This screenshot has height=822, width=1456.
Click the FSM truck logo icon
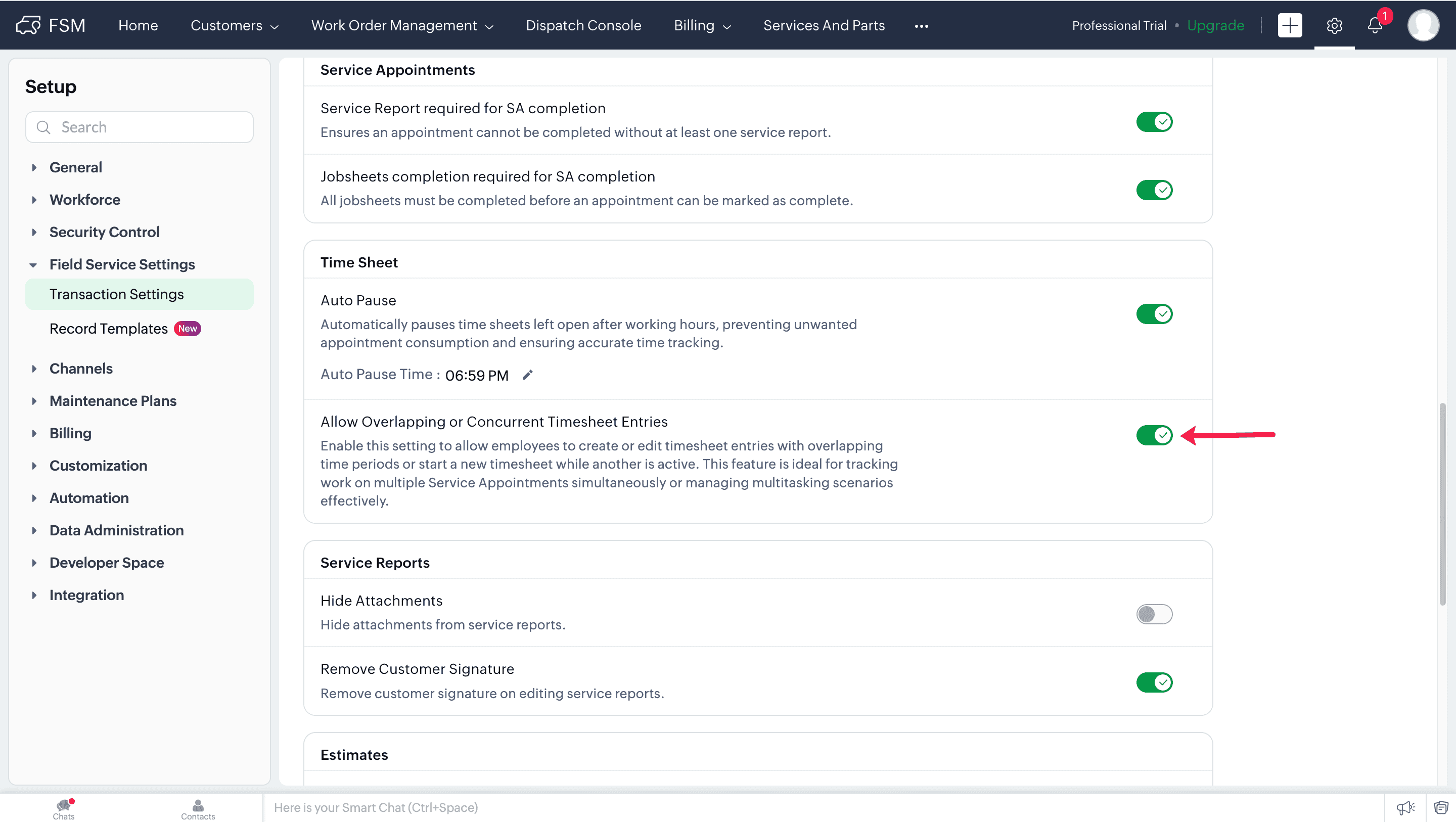(x=28, y=25)
